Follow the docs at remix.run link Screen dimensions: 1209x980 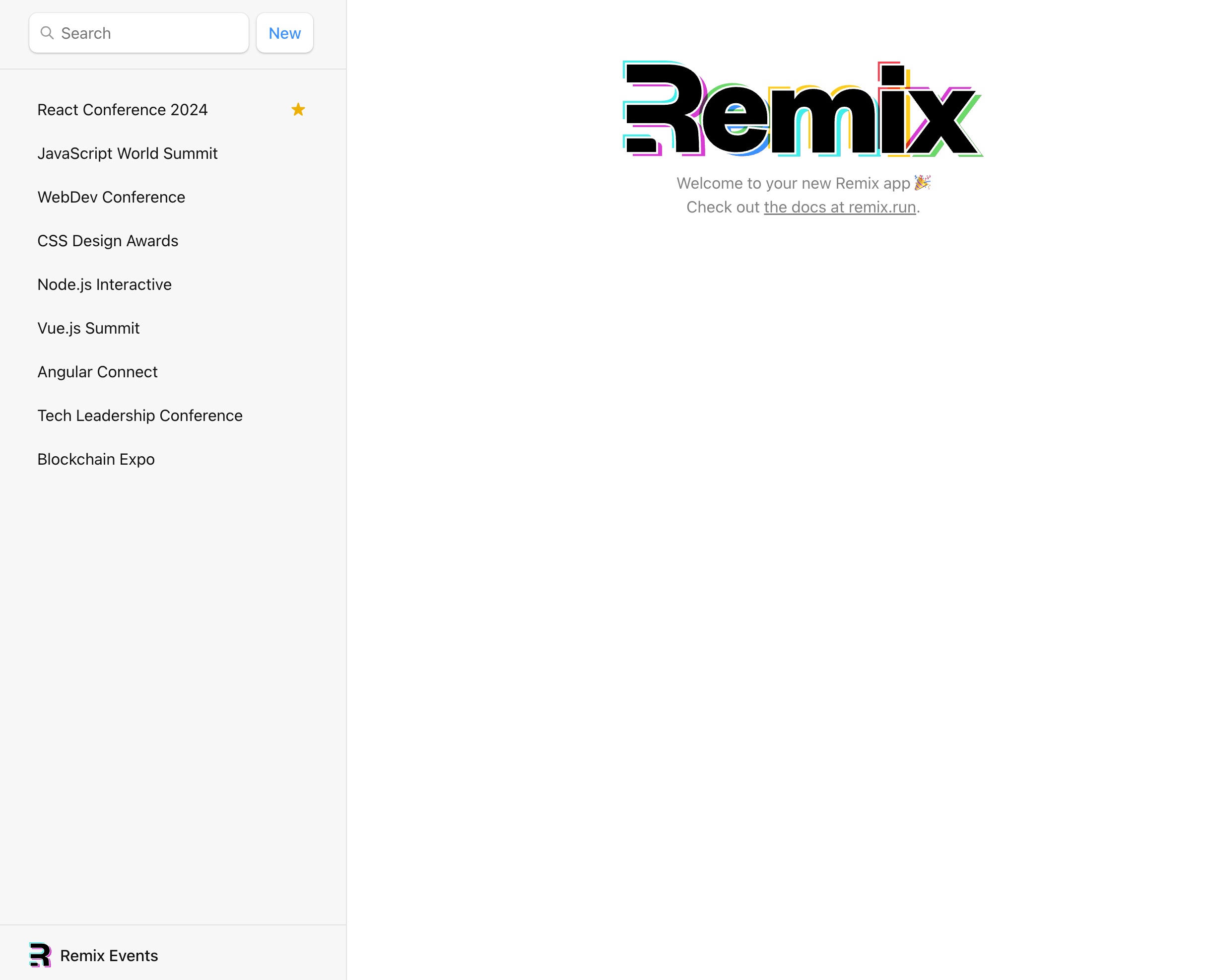coord(839,207)
